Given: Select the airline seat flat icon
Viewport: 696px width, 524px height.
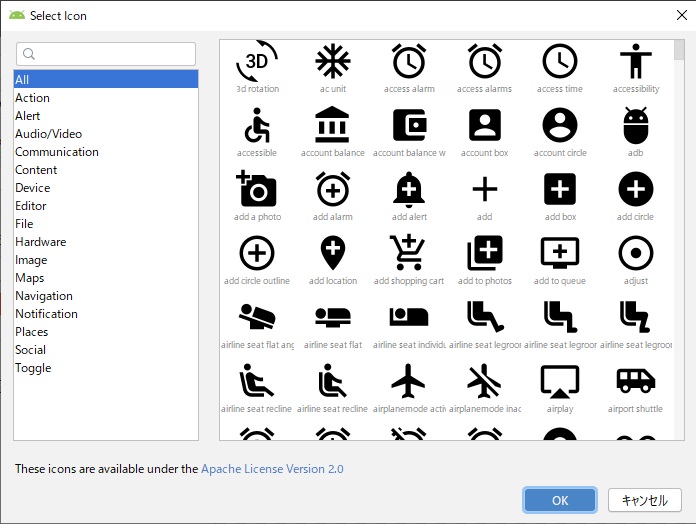Looking at the screenshot, I should pyautogui.click(x=333, y=318).
